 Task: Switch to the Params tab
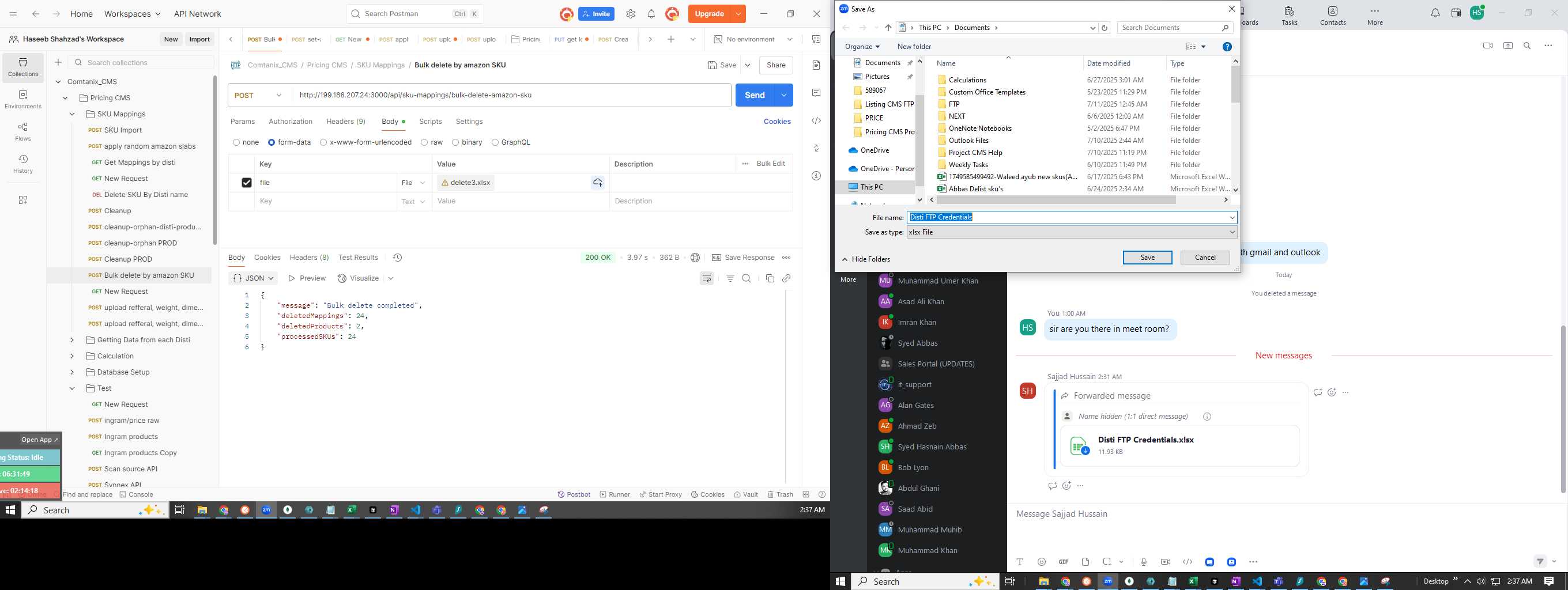click(x=243, y=122)
